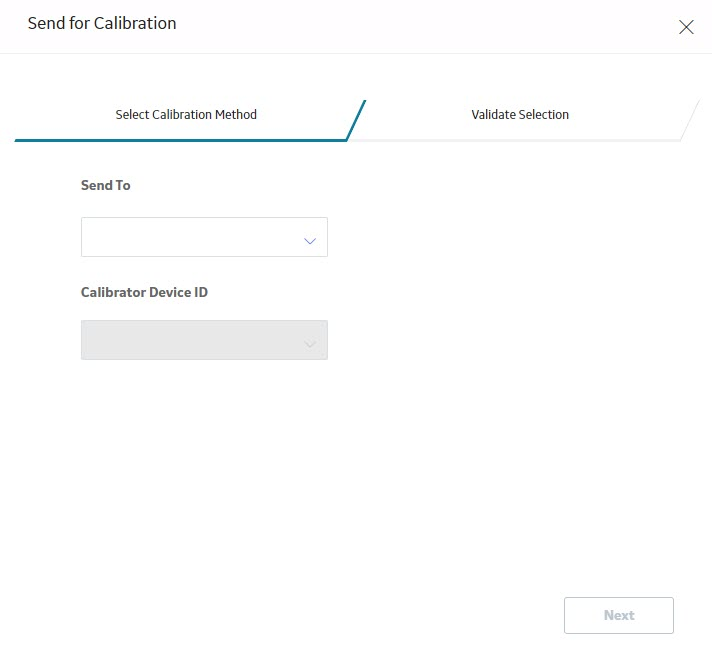Click the greyed Calibrator Device ID chevron

310,344
